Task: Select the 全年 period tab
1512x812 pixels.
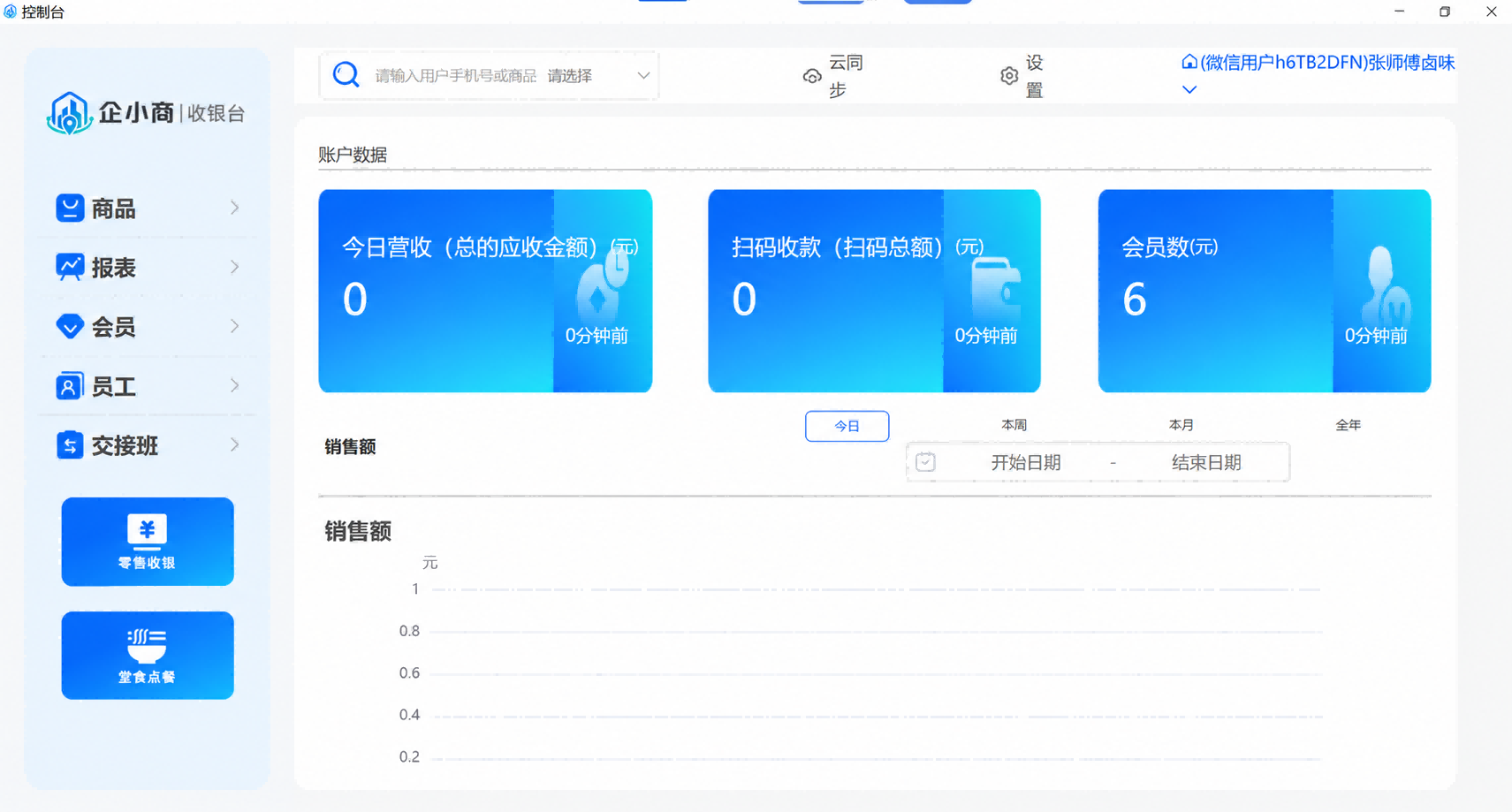Action: [x=1348, y=425]
